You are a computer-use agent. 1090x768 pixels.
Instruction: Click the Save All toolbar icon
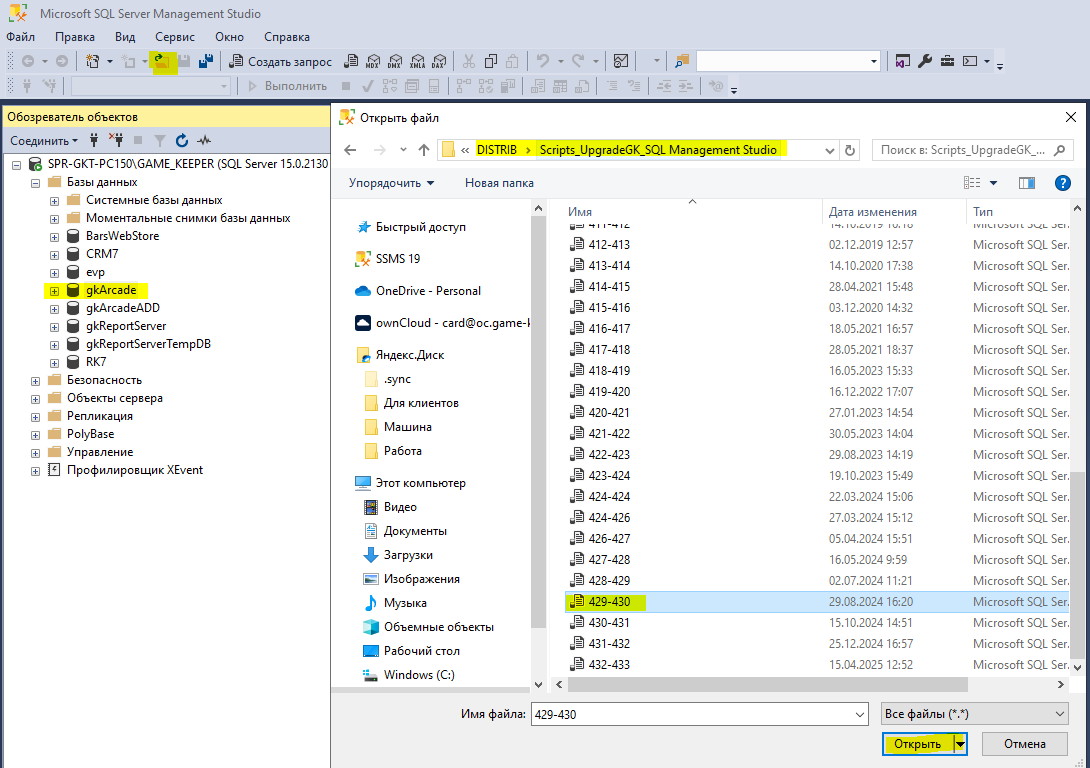206,61
